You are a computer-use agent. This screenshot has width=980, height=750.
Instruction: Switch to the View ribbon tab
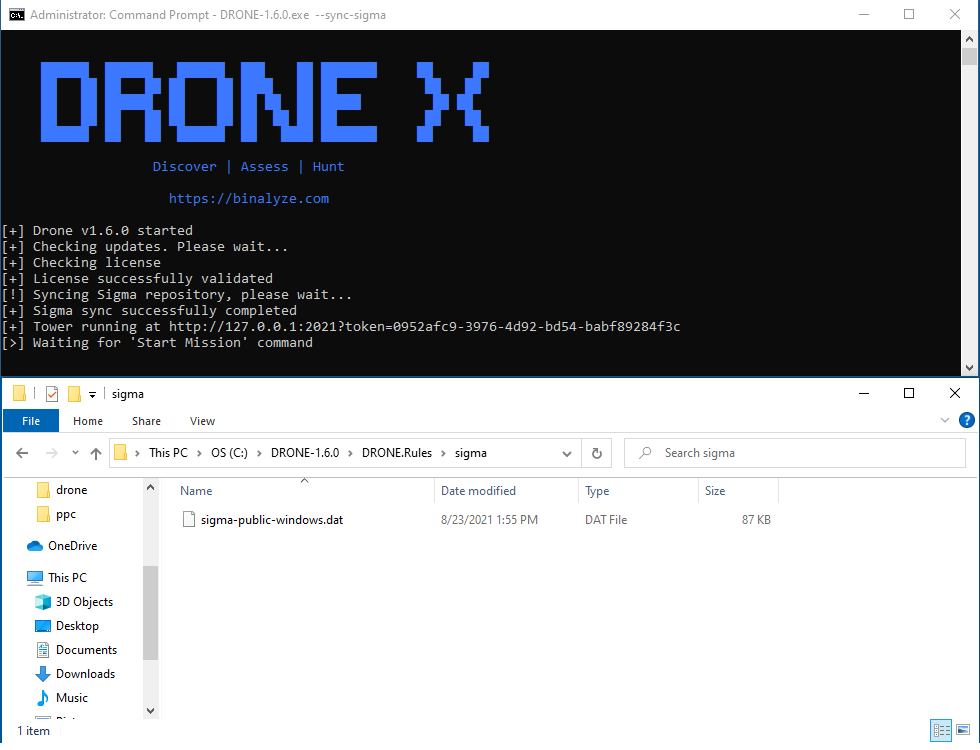pos(202,420)
